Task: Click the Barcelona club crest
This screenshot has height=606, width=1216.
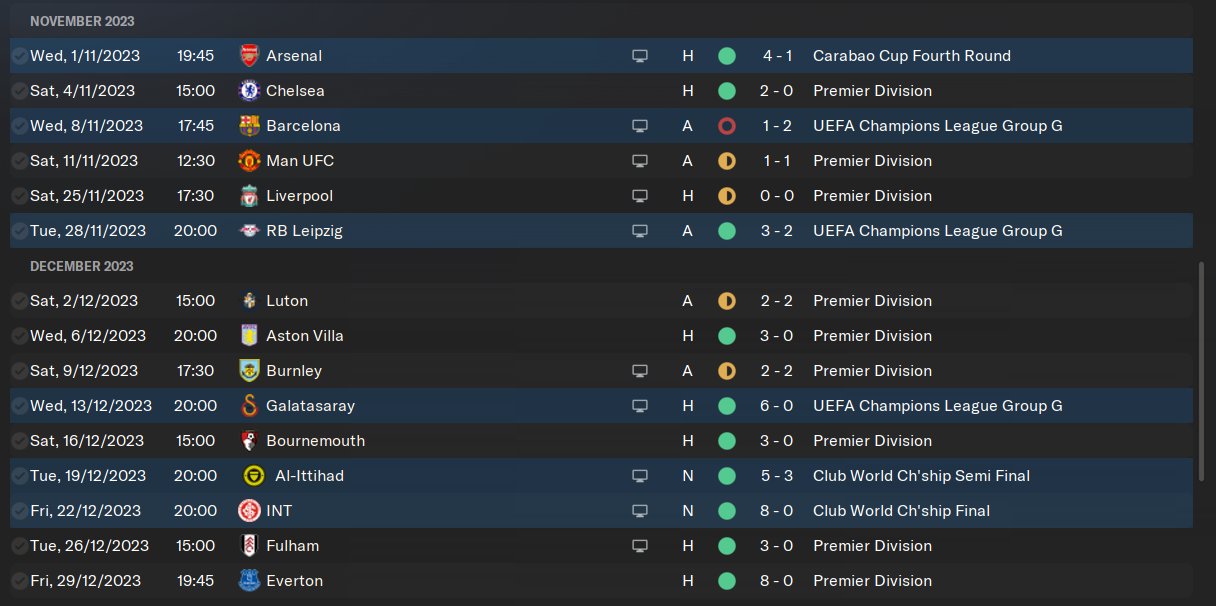Action: pos(250,126)
